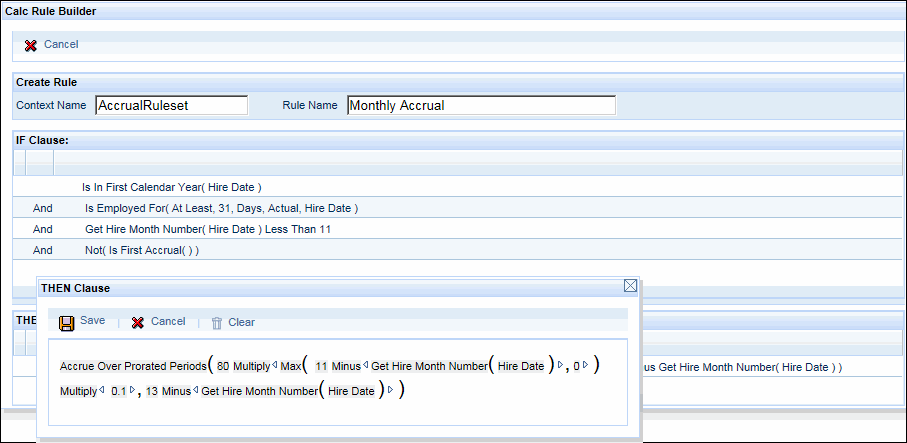Click the Save disk icon in THEN Clause
Viewport: 907px width, 443px height.
pos(67,322)
